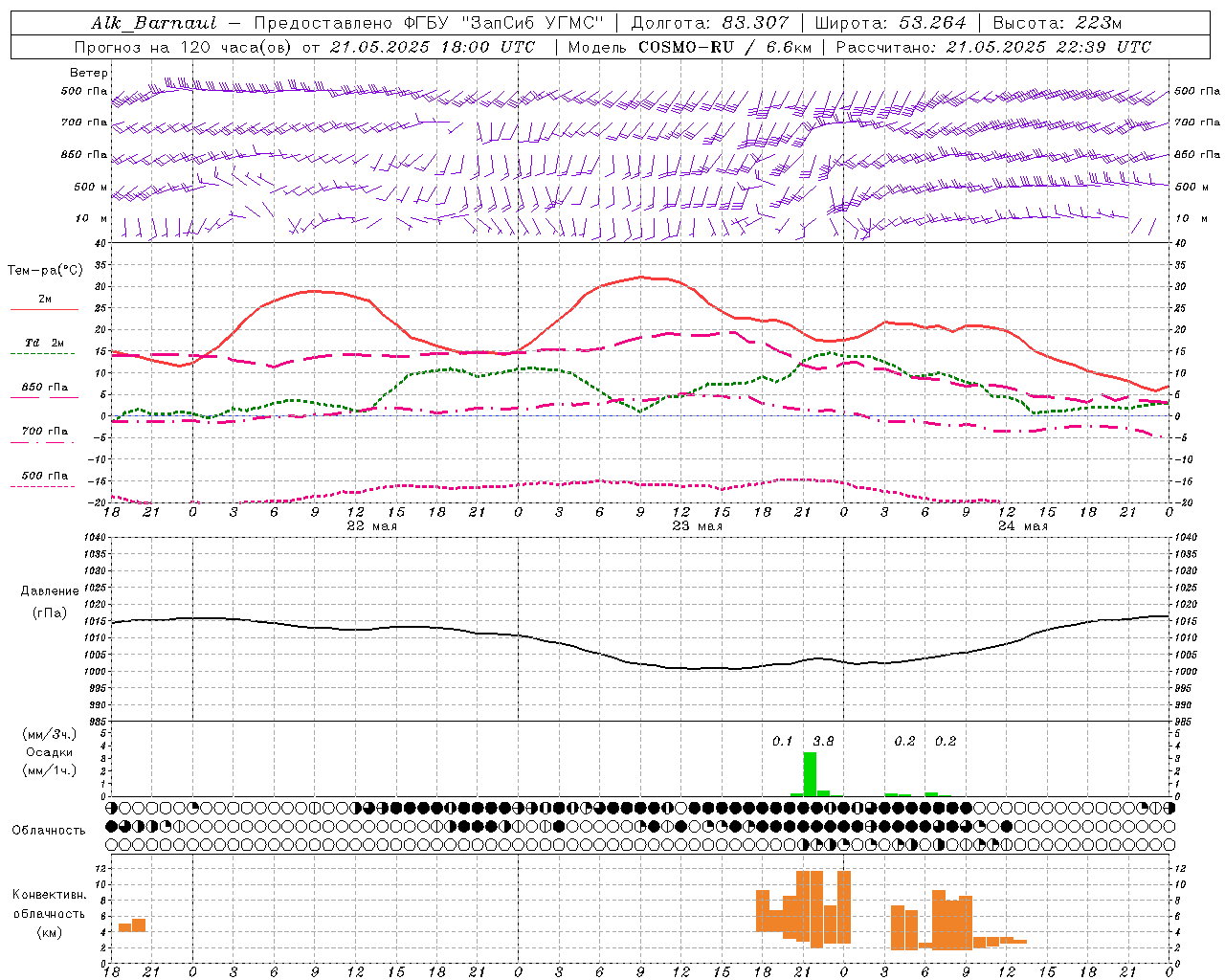
Task: Click the '3.8' precipitation amount value
Action: pyautogui.click(x=823, y=741)
